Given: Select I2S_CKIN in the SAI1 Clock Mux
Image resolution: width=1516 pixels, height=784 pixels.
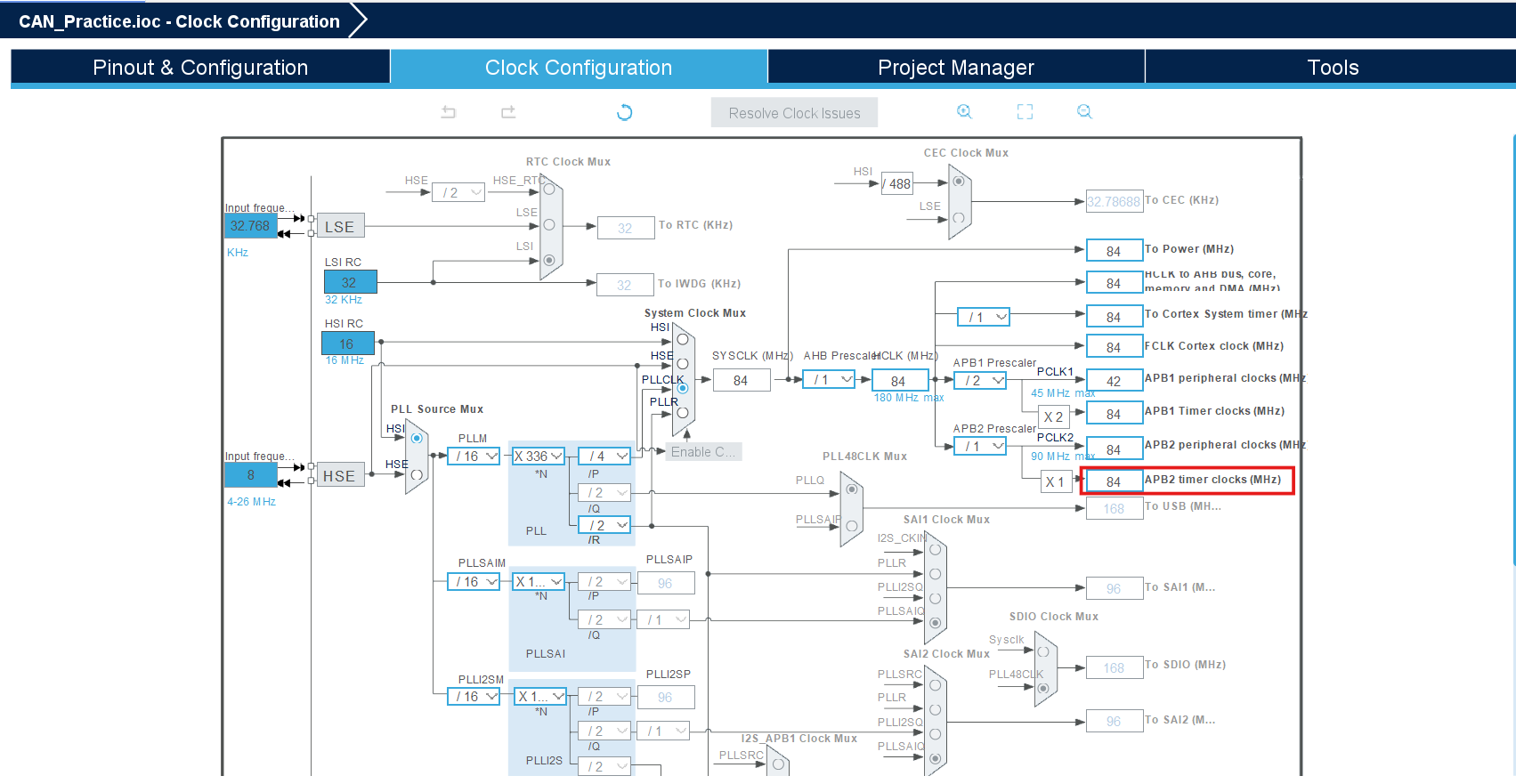Looking at the screenshot, I should coord(935,550).
